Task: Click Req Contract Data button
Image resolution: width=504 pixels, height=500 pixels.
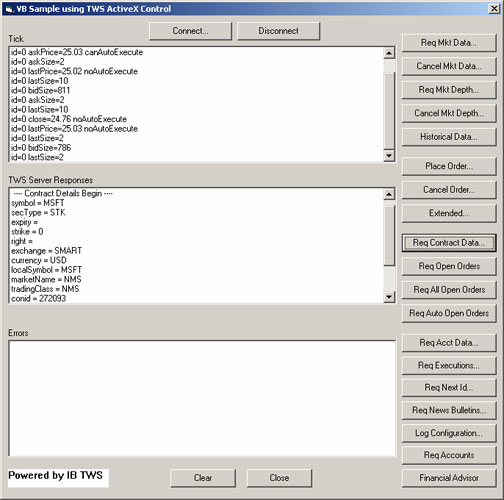Action: coord(449,243)
